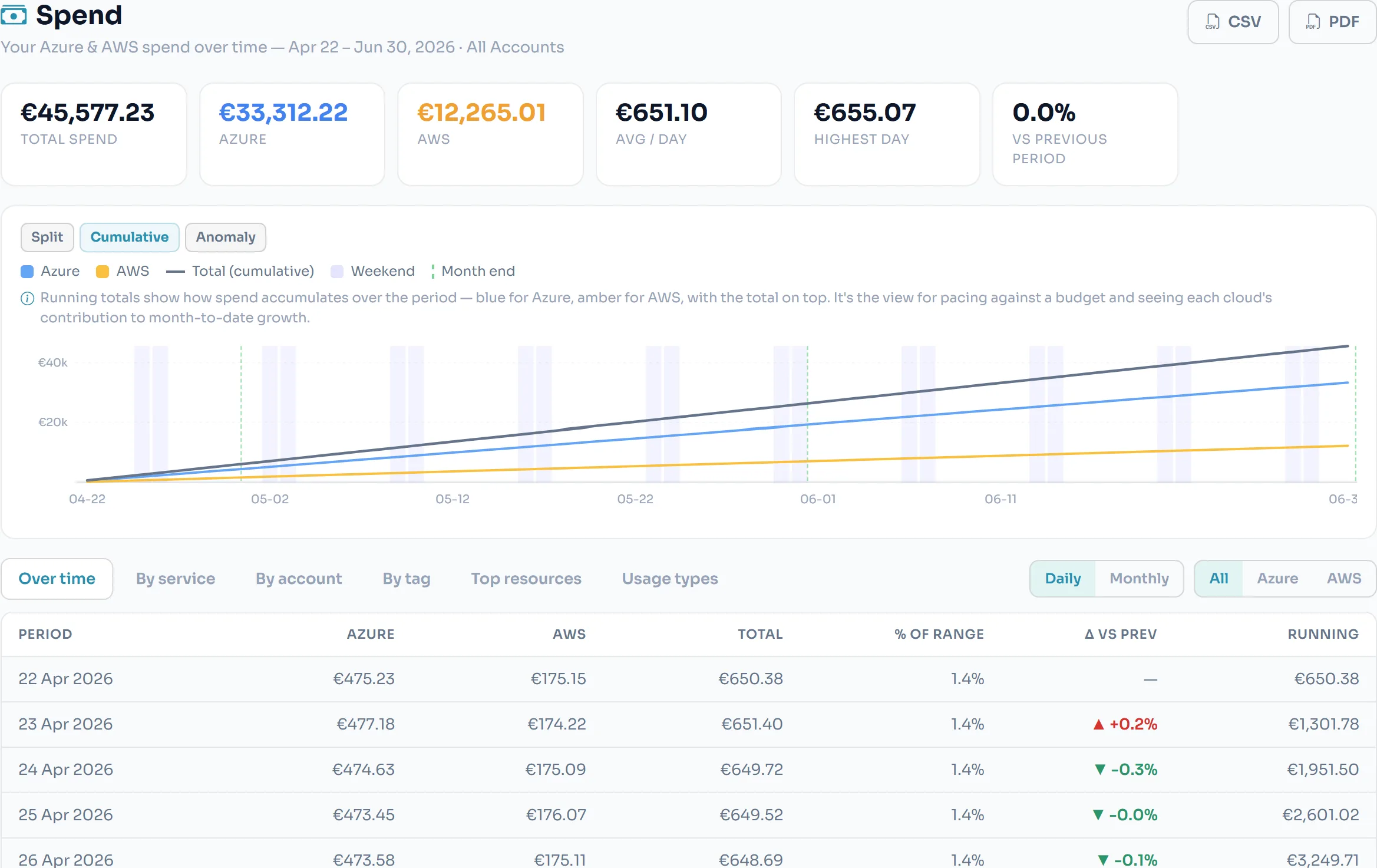
Task: Click the AZURE column header
Action: click(x=371, y=634)
